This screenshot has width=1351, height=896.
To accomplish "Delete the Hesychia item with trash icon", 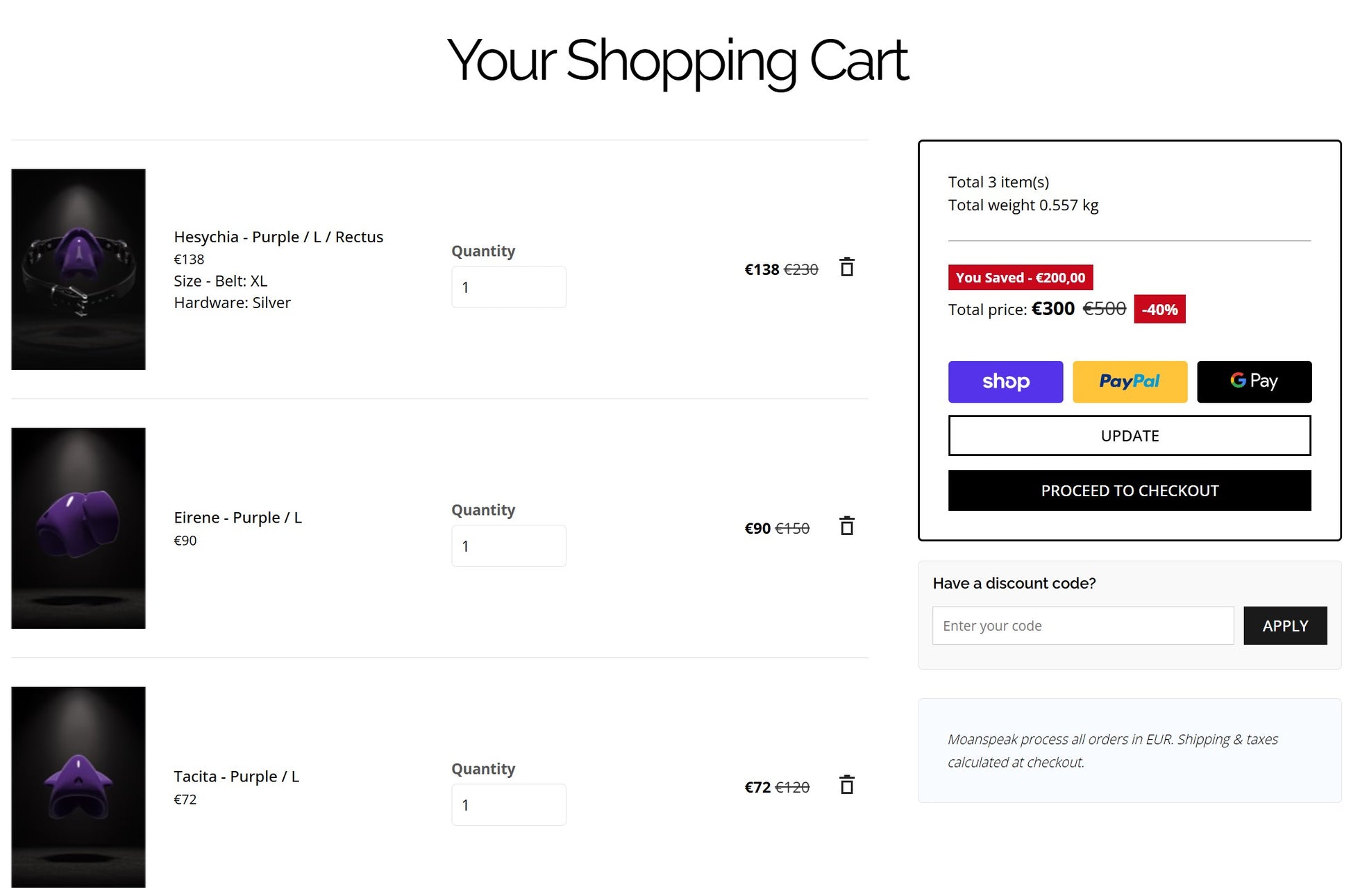I will pyautogui.click(x=846, y=267).
